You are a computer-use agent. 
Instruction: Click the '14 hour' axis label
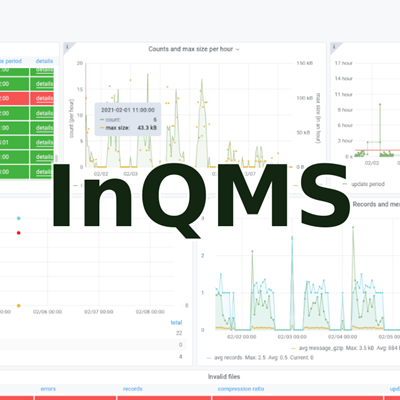(343, 78)
